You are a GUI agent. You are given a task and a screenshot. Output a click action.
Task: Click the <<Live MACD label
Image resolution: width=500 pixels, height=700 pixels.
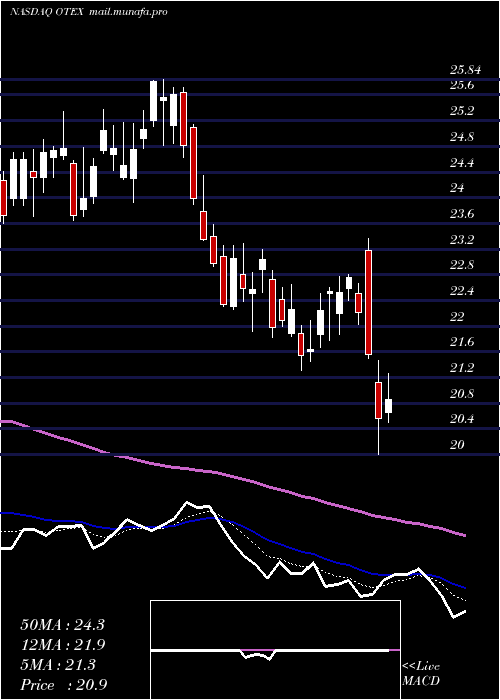pyautogui.click(x=421, y=674)
